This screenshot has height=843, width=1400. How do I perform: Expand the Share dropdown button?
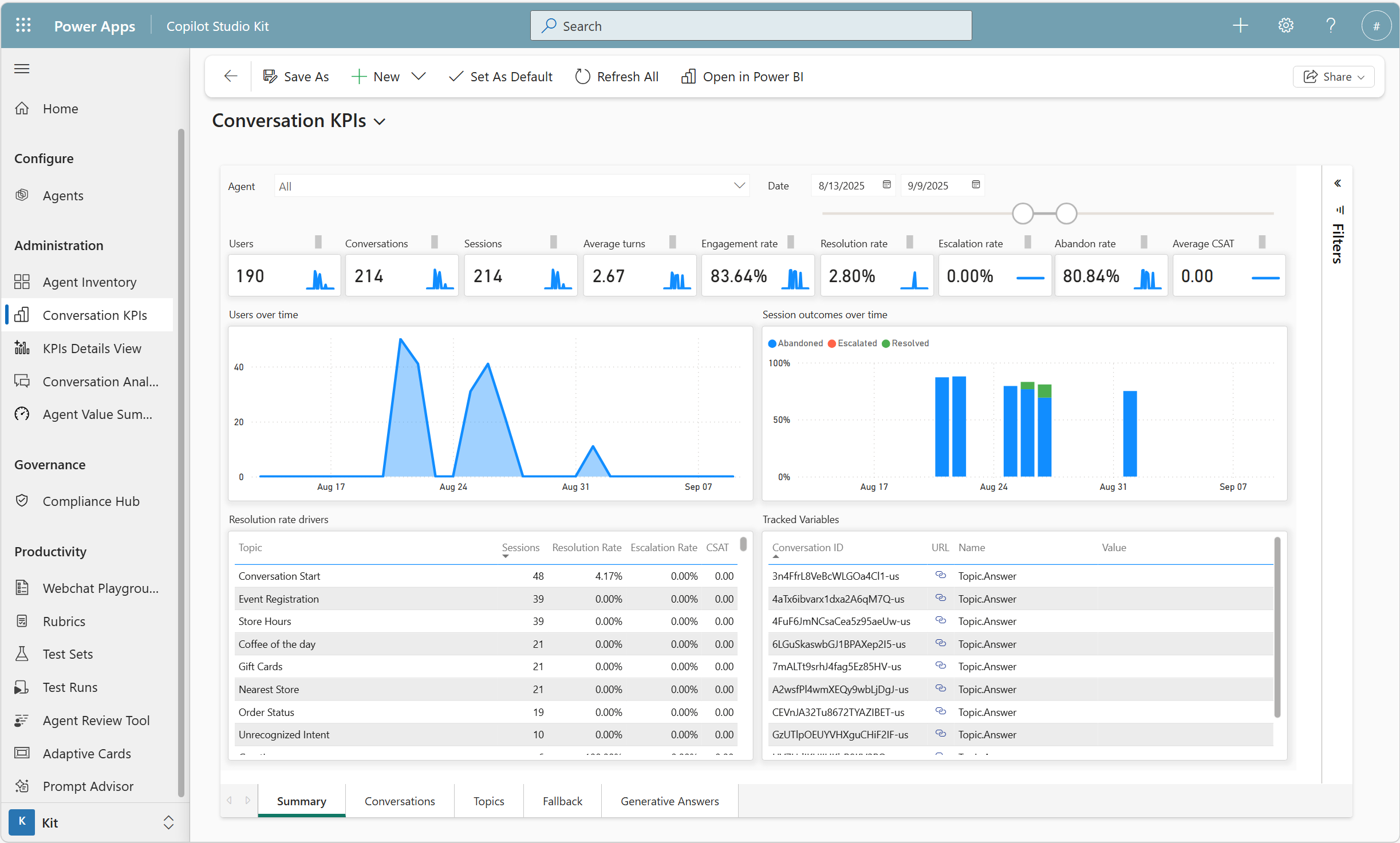tap(1334, 77)
